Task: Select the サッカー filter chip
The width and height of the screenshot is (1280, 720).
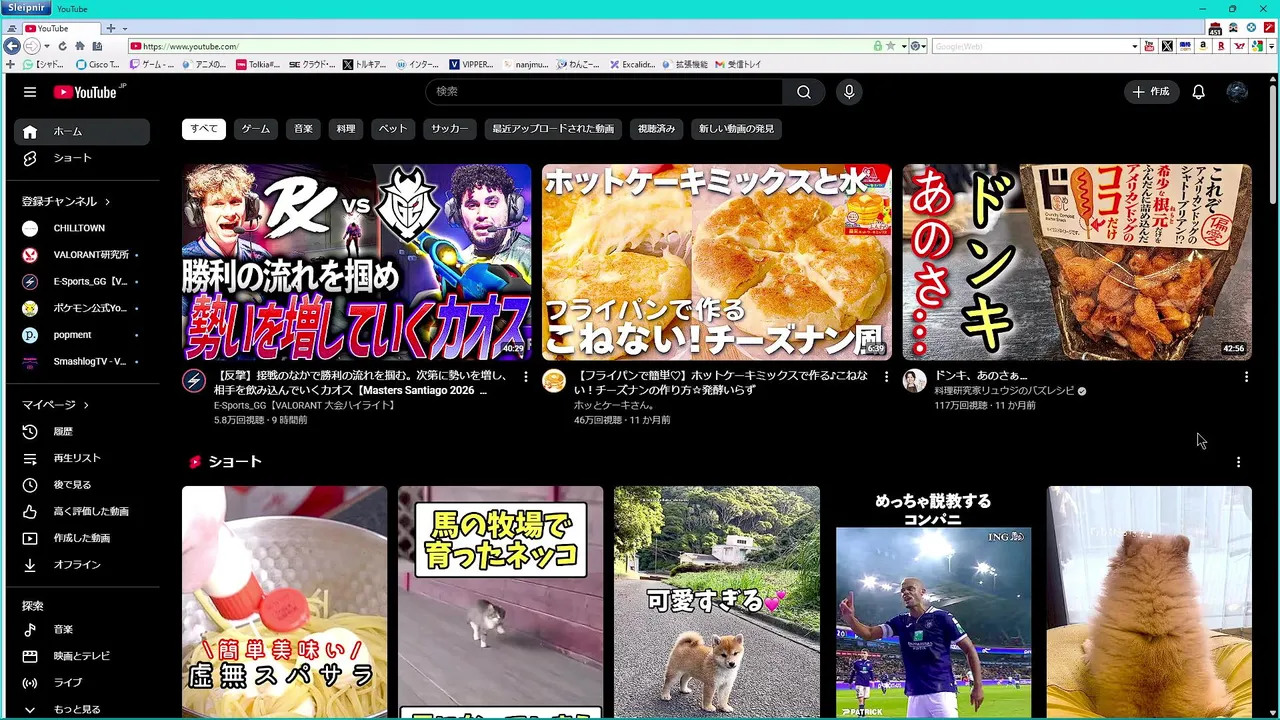Action: (x=450, y=129)
